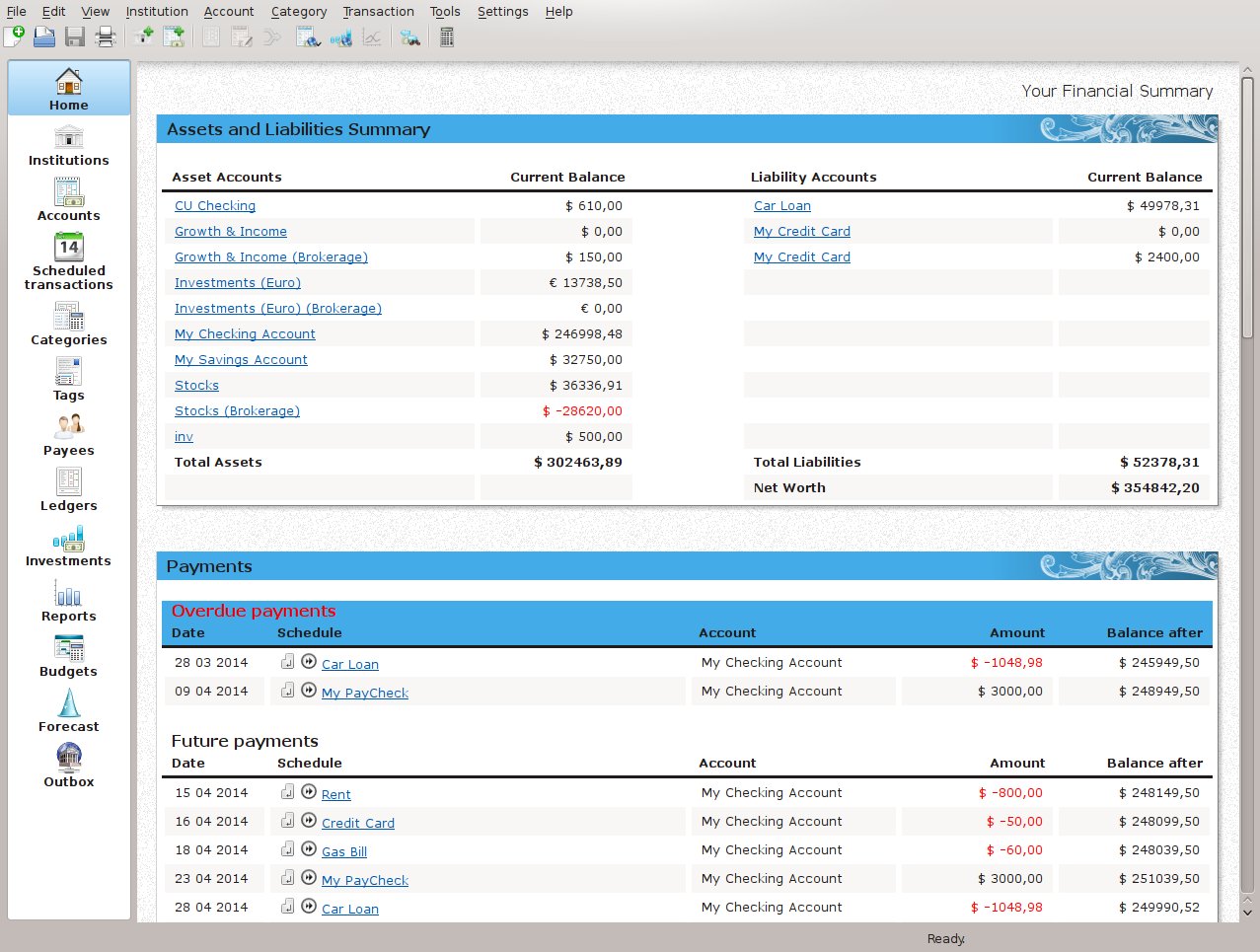Go to the Budgets view
1260x952 pixels.
click(69, 656)
